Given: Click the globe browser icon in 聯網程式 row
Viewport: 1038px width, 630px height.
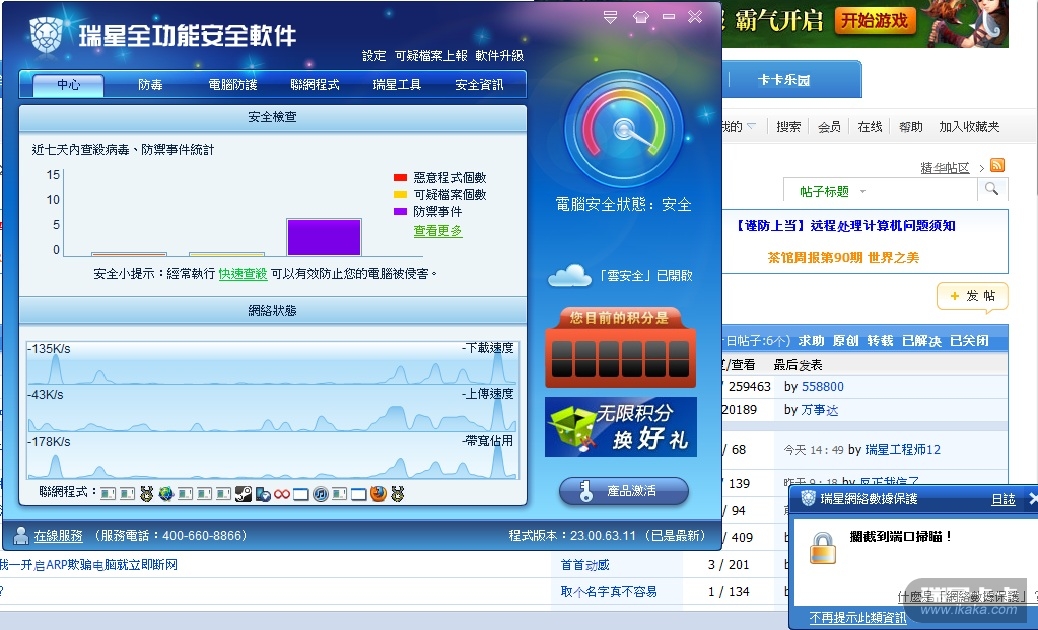Looking at the screenshot, I should tap(165, 494).
